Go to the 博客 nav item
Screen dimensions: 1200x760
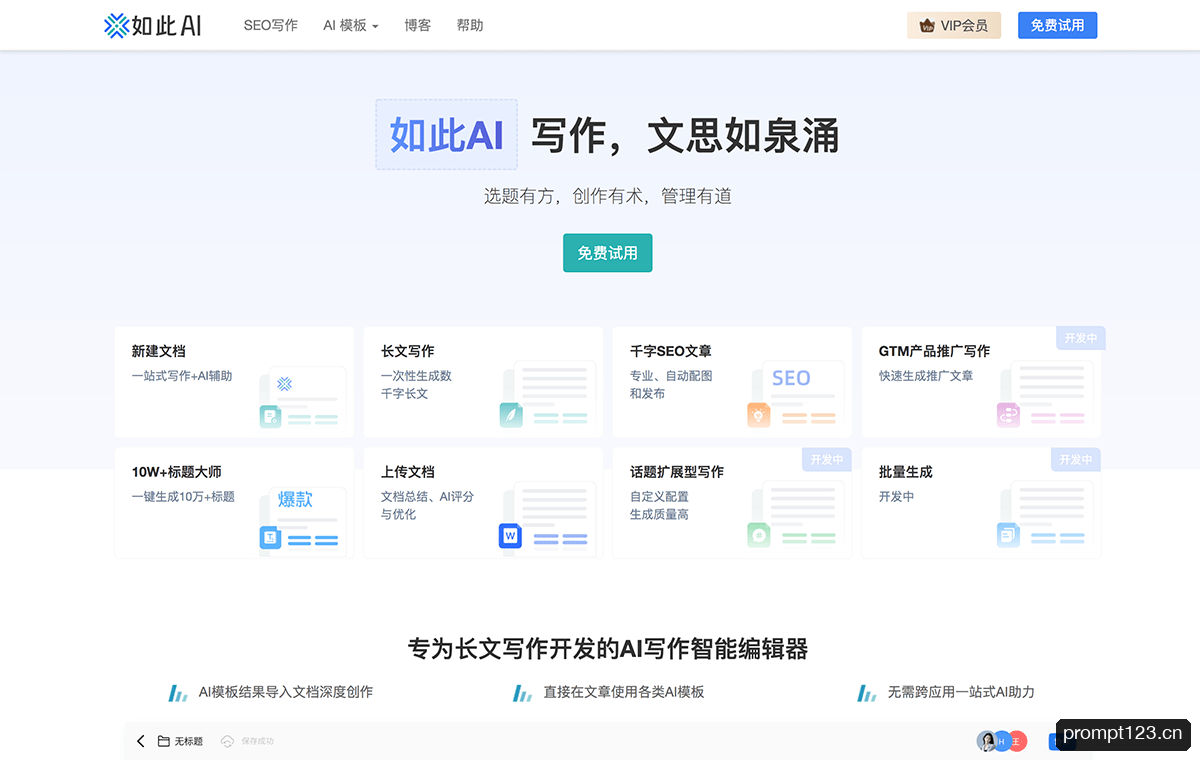(418, 25)
